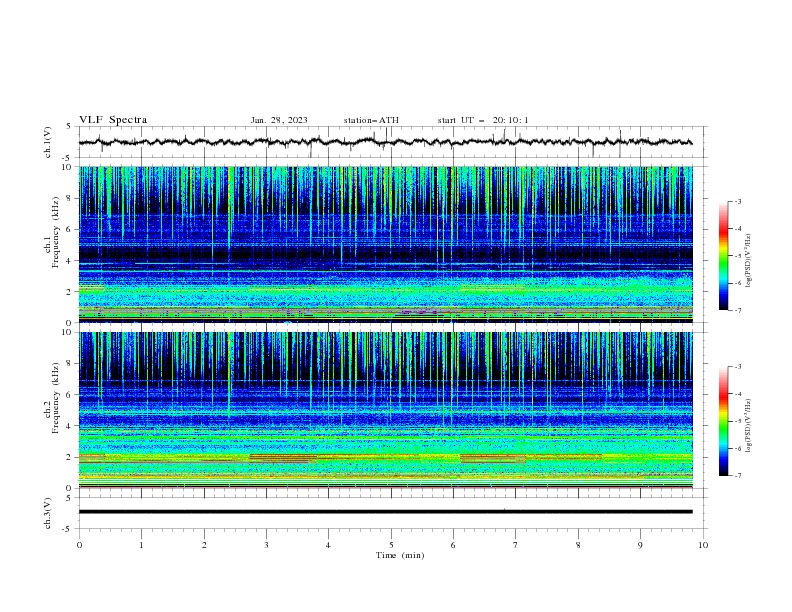Click time axis tick label "1"

(x=141, y=545)
